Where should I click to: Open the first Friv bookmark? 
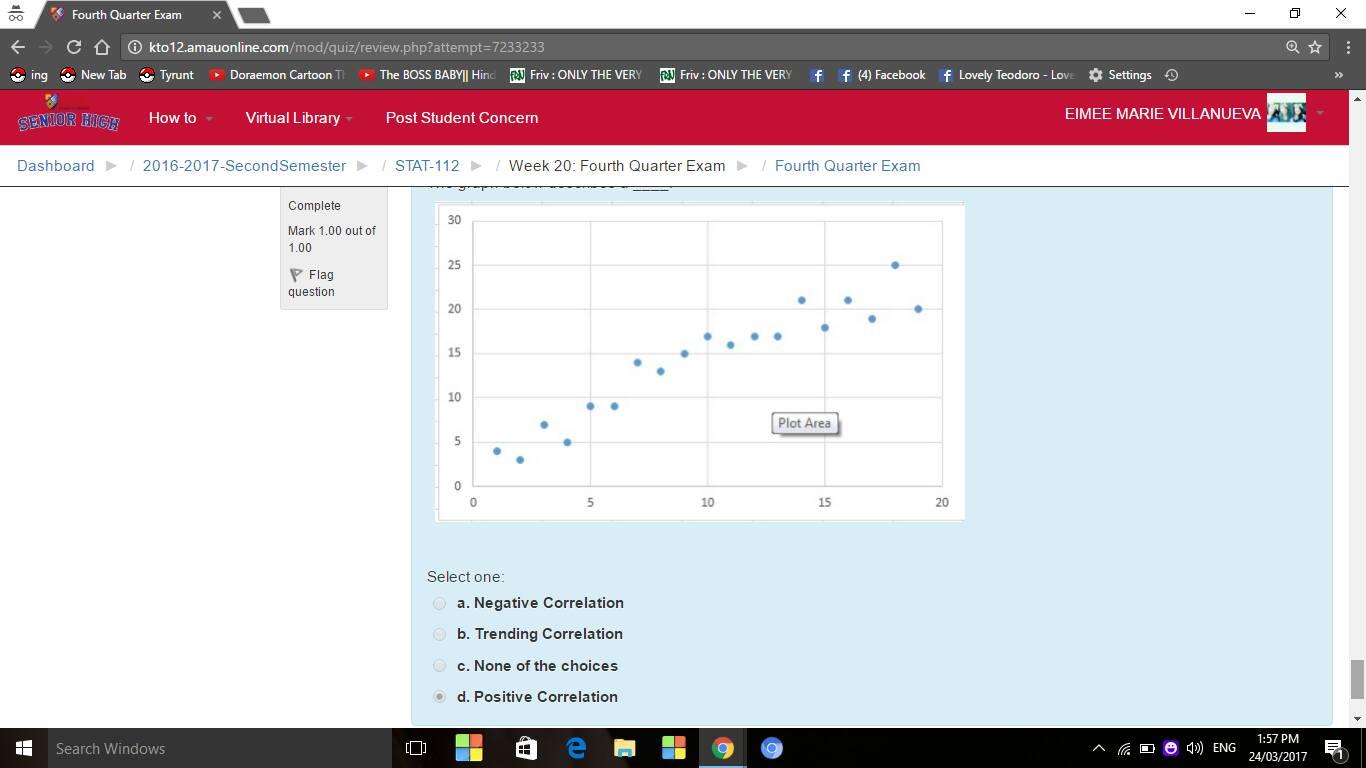(576, 75)
